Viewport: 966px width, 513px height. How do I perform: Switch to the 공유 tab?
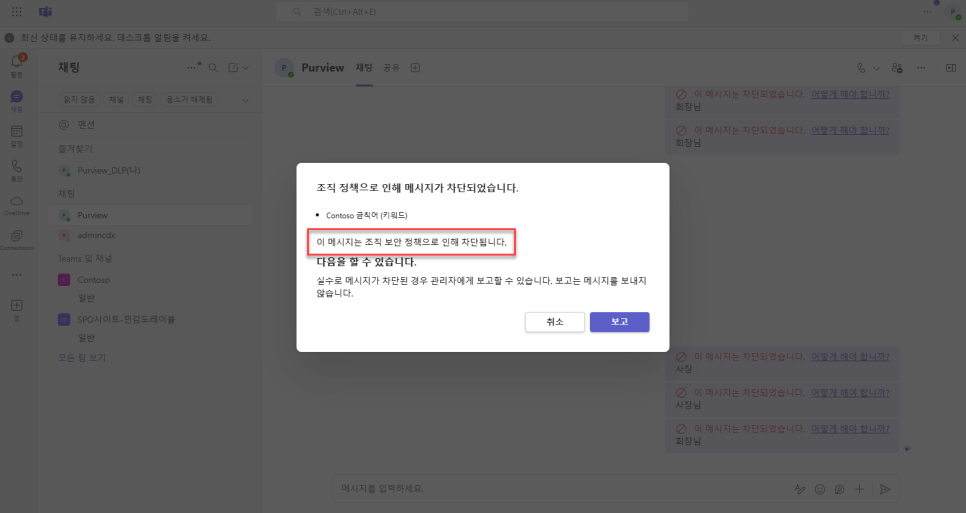coord(391,68)
